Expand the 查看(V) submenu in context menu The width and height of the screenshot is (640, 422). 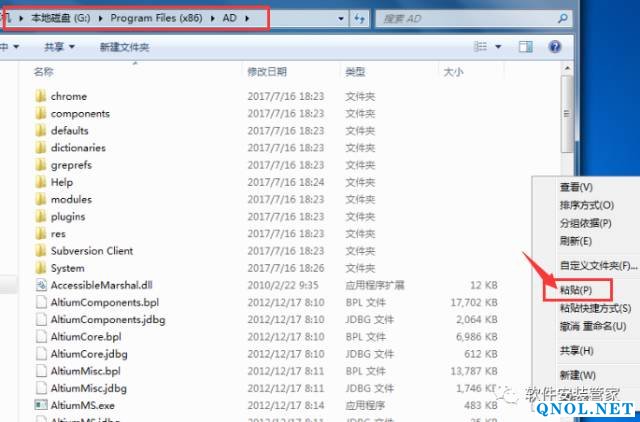[x=576, y=187]
